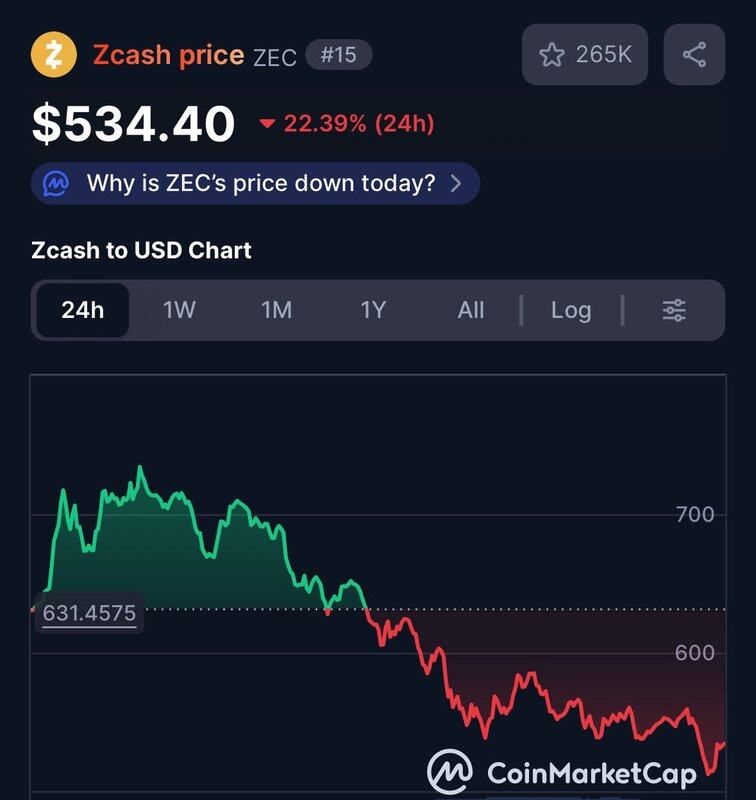Switch to the 1W chart range
Image resolution: width=756 pixels, height=800 pixels.
pyautogui.click(x=179, y=310)
